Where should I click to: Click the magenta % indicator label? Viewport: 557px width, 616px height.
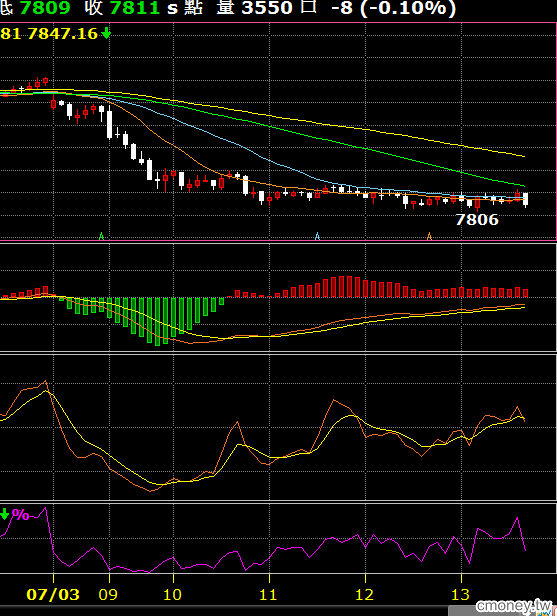point(20,514)
